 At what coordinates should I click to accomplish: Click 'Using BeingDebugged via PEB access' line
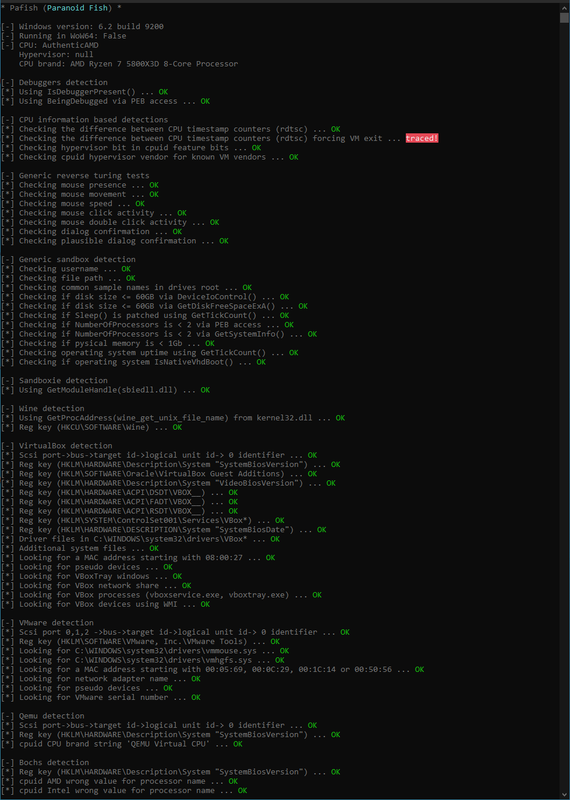106,101
